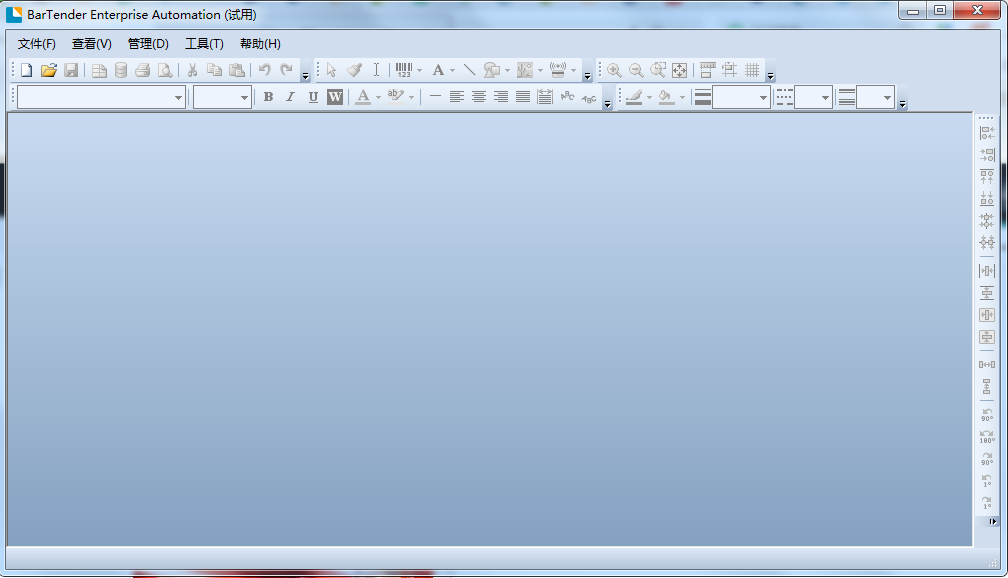Undo the last action

pos(264,70)
